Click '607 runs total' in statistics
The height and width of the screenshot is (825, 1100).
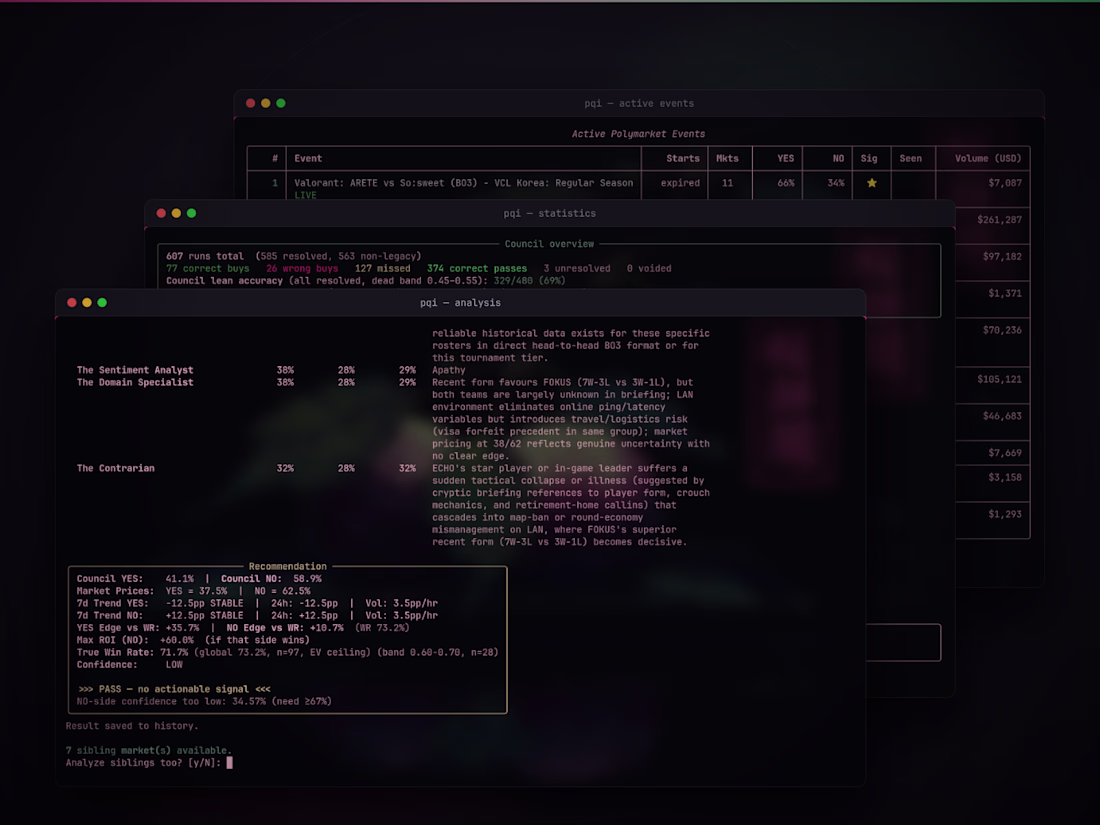click(x=205, y=256)
